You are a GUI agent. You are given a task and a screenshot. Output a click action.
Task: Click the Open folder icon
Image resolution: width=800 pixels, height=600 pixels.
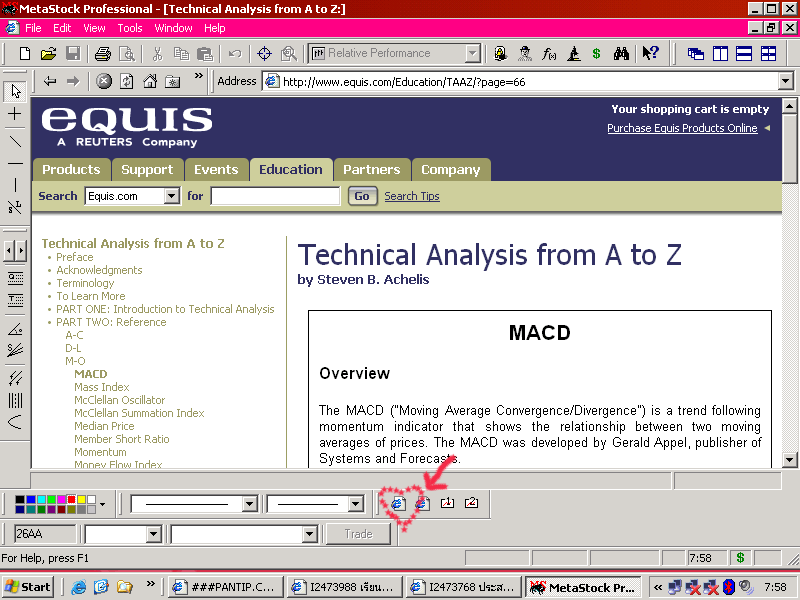[48, 54]
